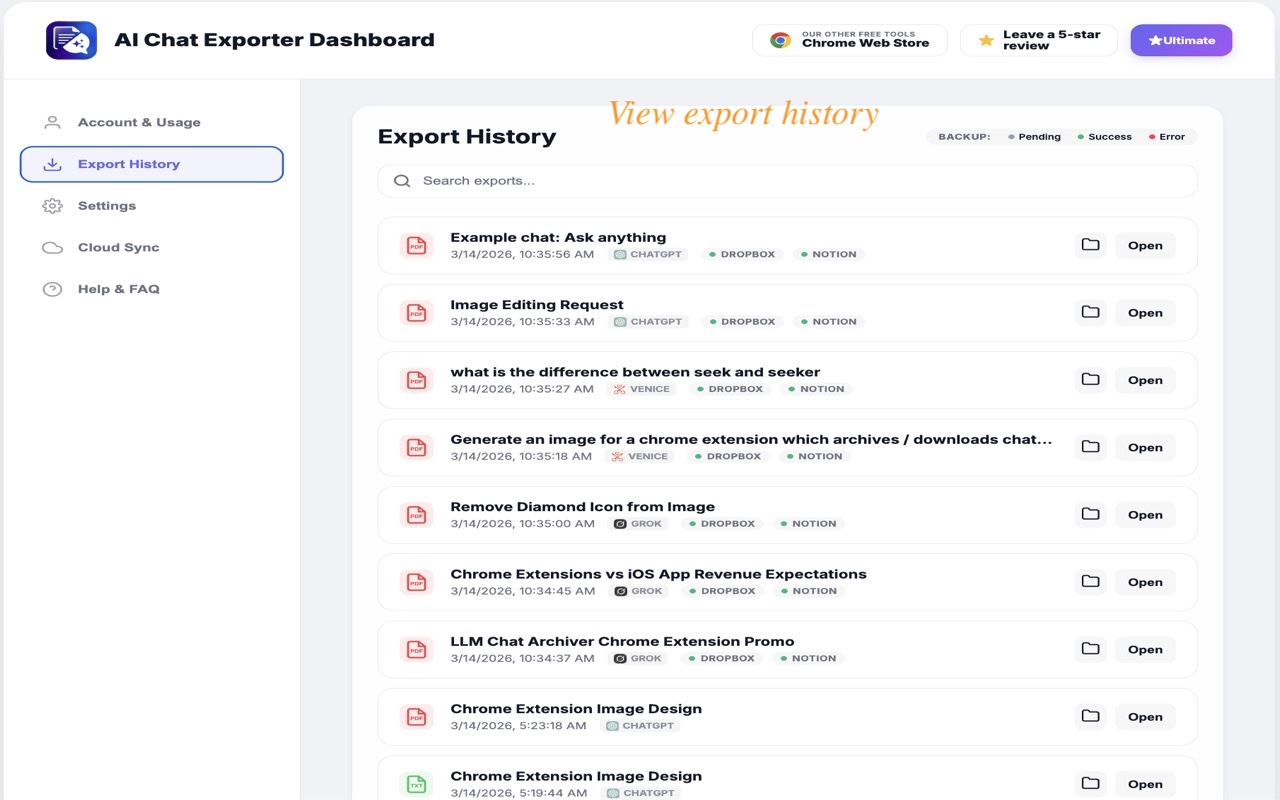
Task: Click PDF icon for 5:23:18 AM export
Action: (416, 716)
